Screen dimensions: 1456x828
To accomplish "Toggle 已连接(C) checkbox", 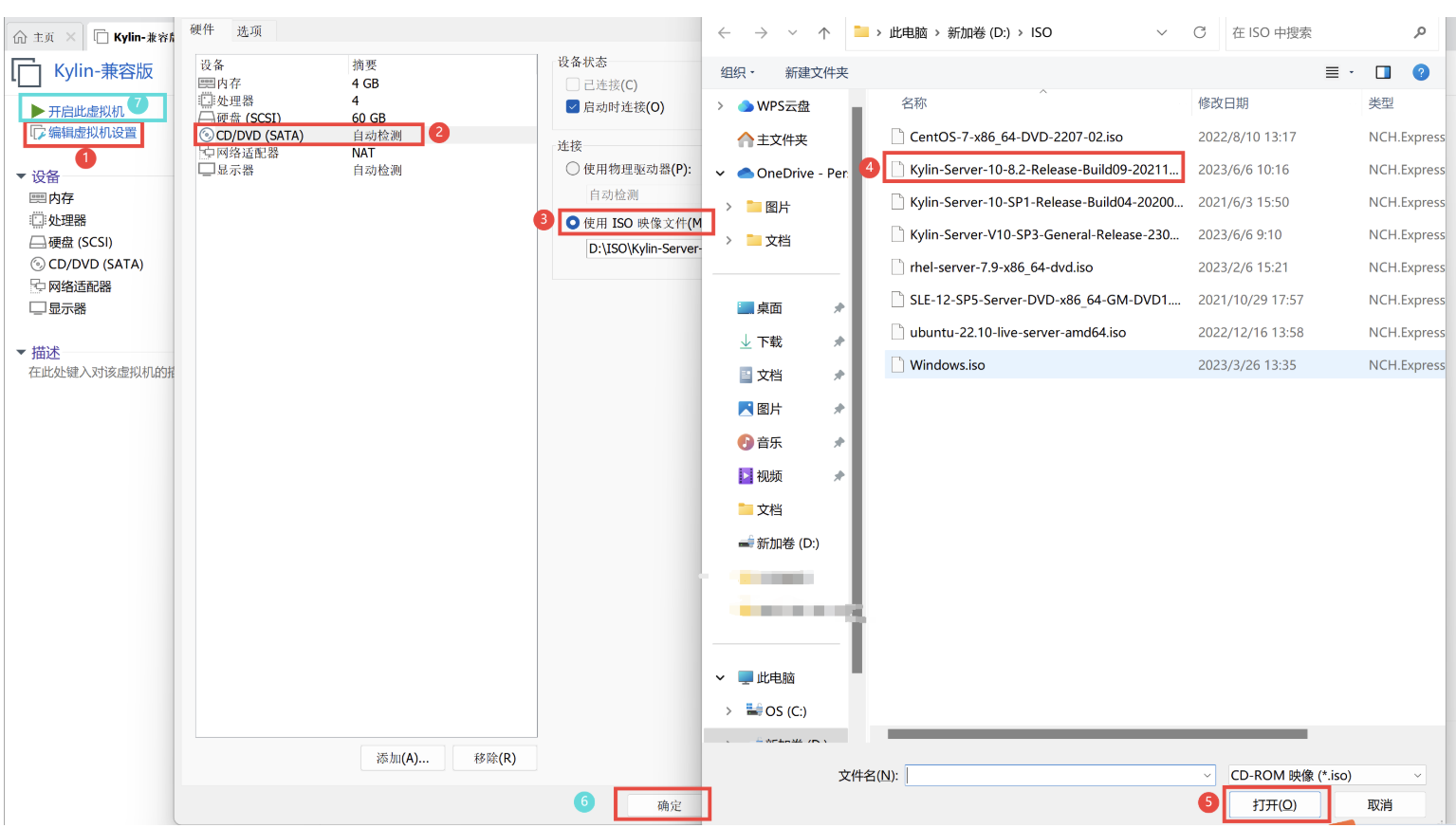I will tap(573, 84).
